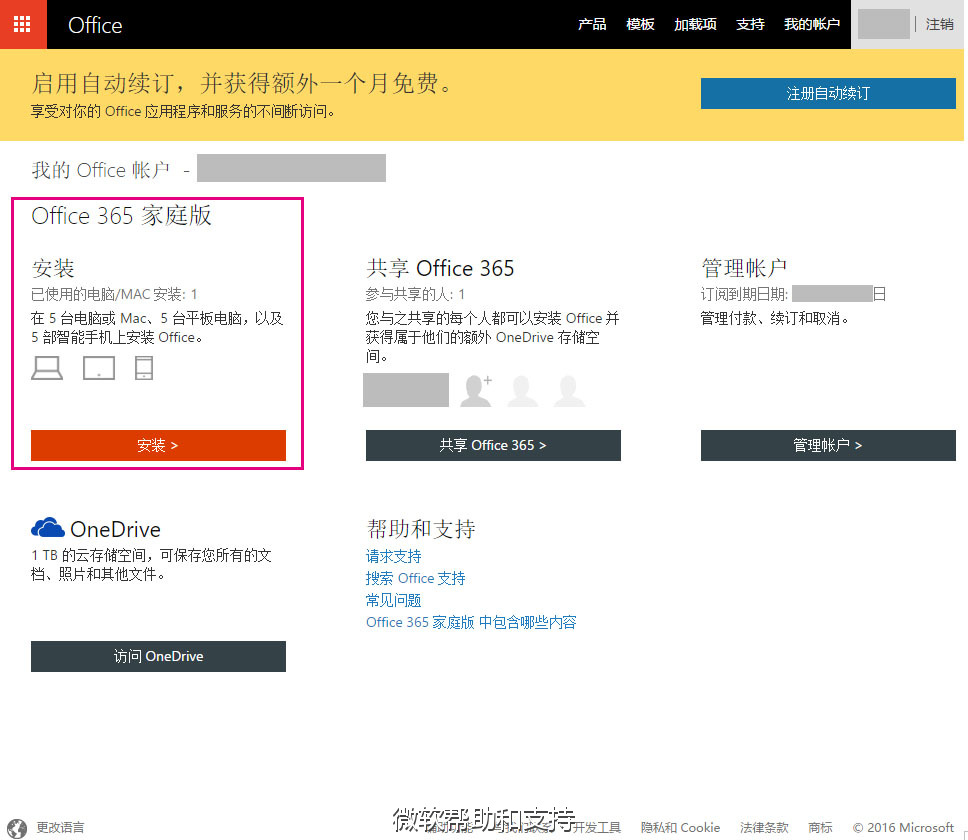Click the 订阅到期日期 label

[745, 294]
